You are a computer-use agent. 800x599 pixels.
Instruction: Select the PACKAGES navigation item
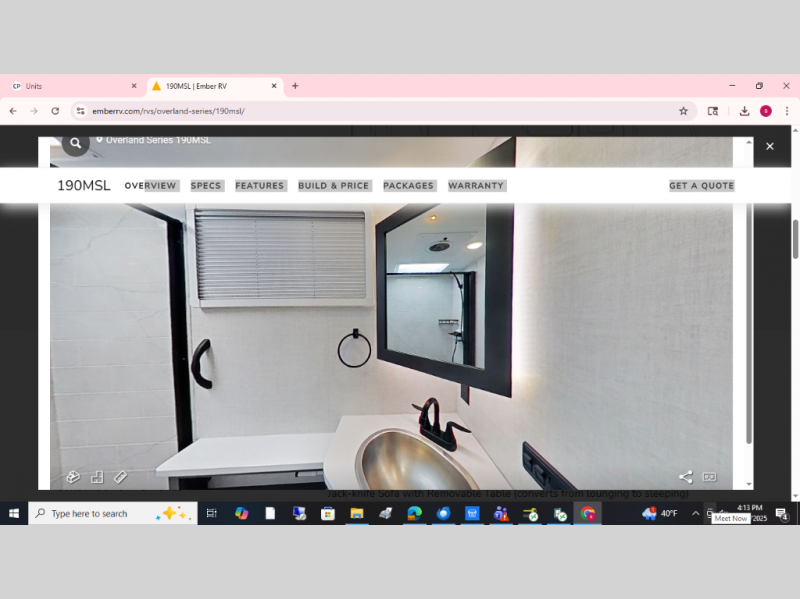[x=409, y=185]
